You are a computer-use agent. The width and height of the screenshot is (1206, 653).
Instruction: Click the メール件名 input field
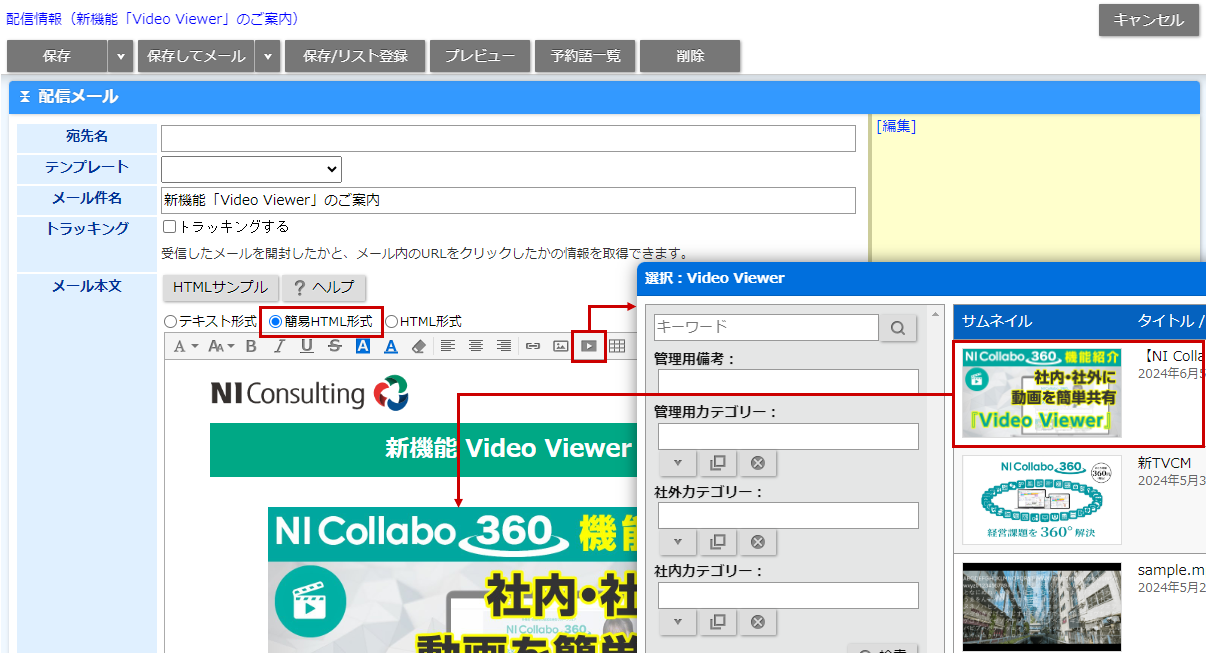point(508,200)
